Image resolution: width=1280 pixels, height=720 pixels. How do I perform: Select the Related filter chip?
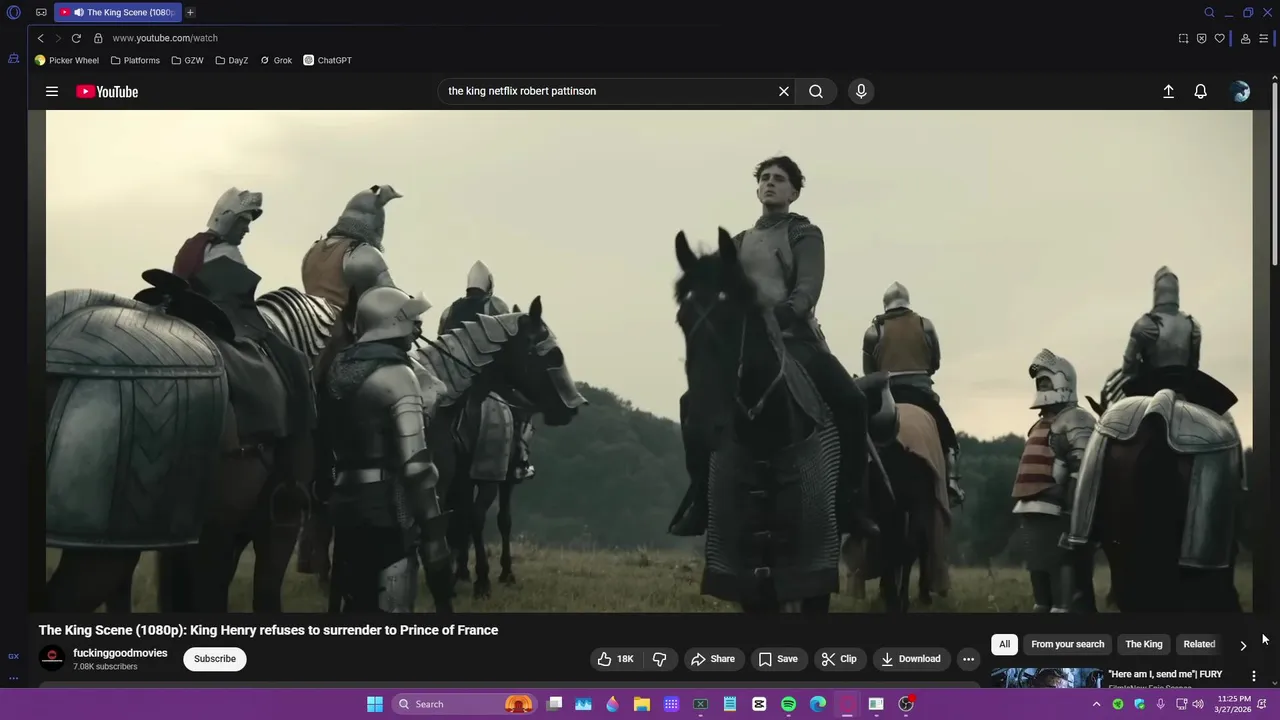tap(1199, 644)
